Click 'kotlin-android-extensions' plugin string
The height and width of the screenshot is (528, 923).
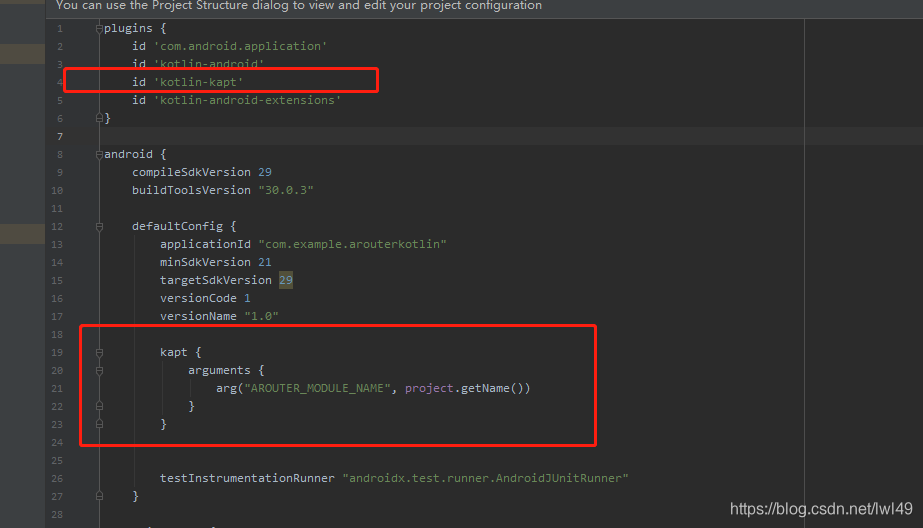(247, 100)
